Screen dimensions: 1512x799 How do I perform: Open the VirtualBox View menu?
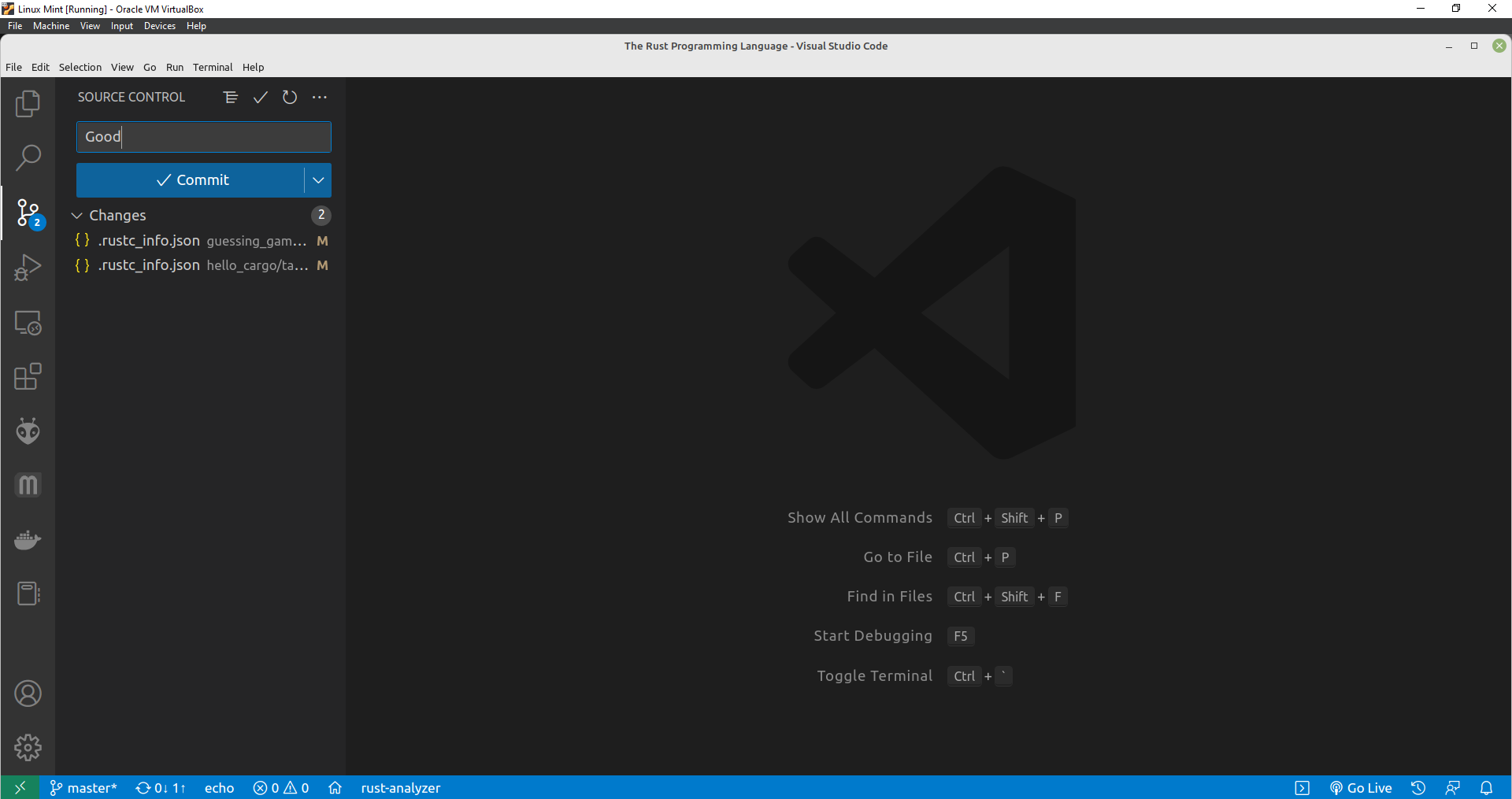[x=90, y=26]
